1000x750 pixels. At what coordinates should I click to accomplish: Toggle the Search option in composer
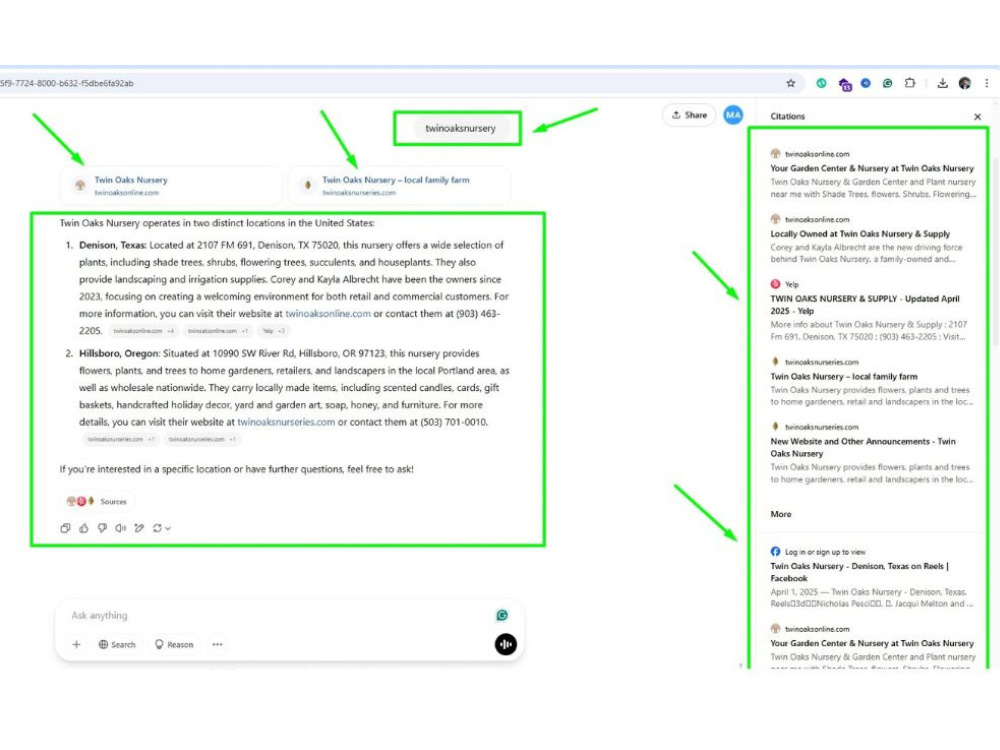pos(117,644)
